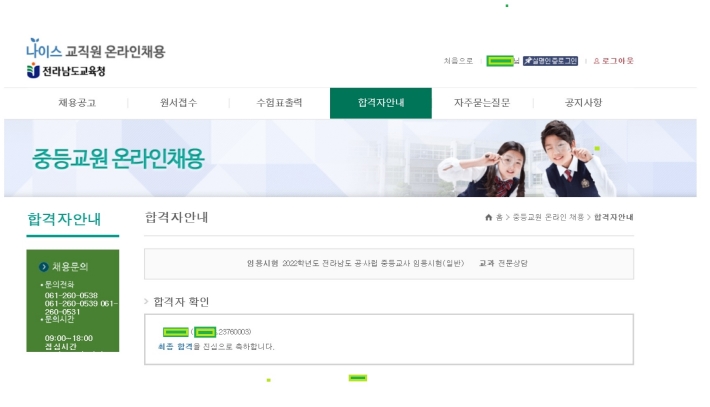Select the 합격자안내 active tab
The image size is (710, 407).
tap(381, 103)
